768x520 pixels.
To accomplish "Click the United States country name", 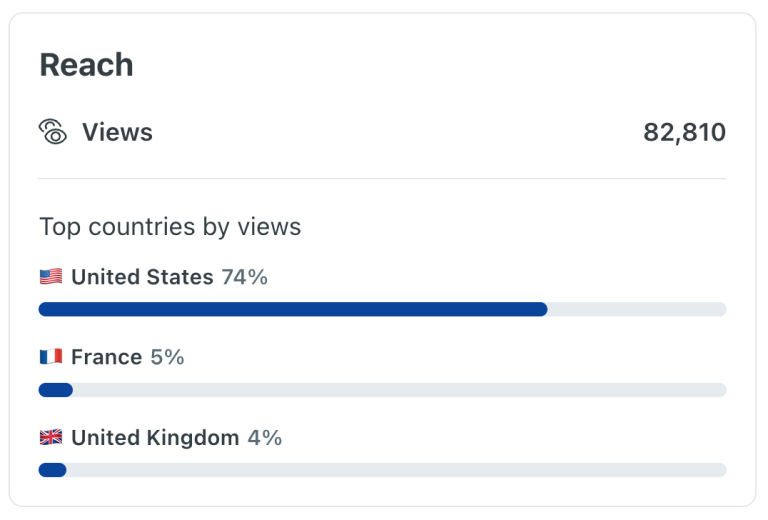I will (x=142, y=277).
